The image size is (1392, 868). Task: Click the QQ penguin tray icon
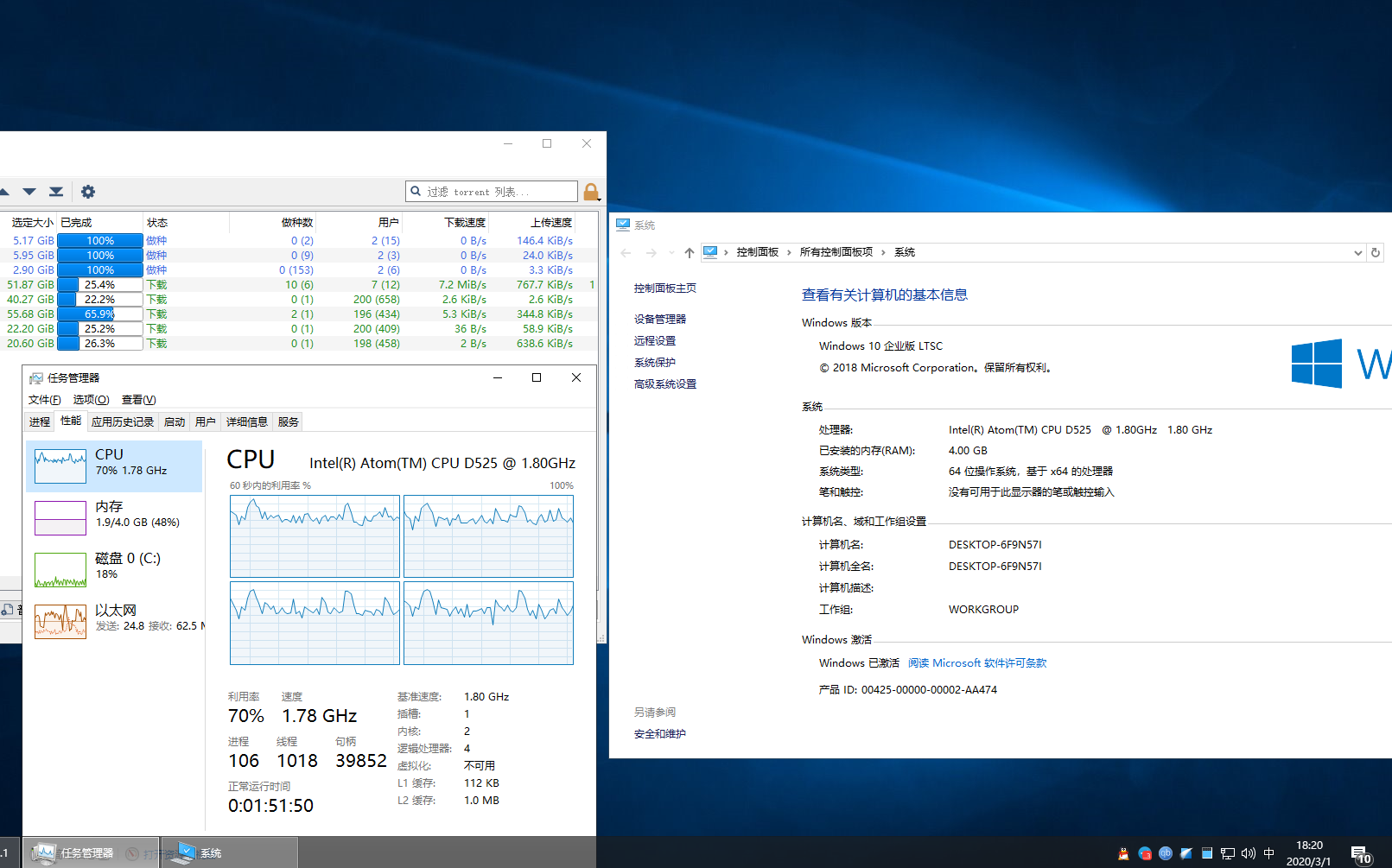[x=1123, y=853]
